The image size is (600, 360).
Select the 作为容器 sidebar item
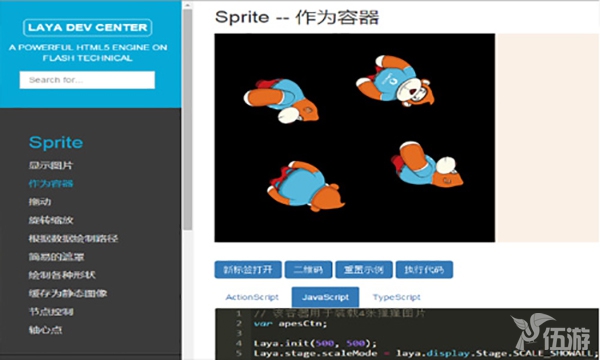[51, 184]
